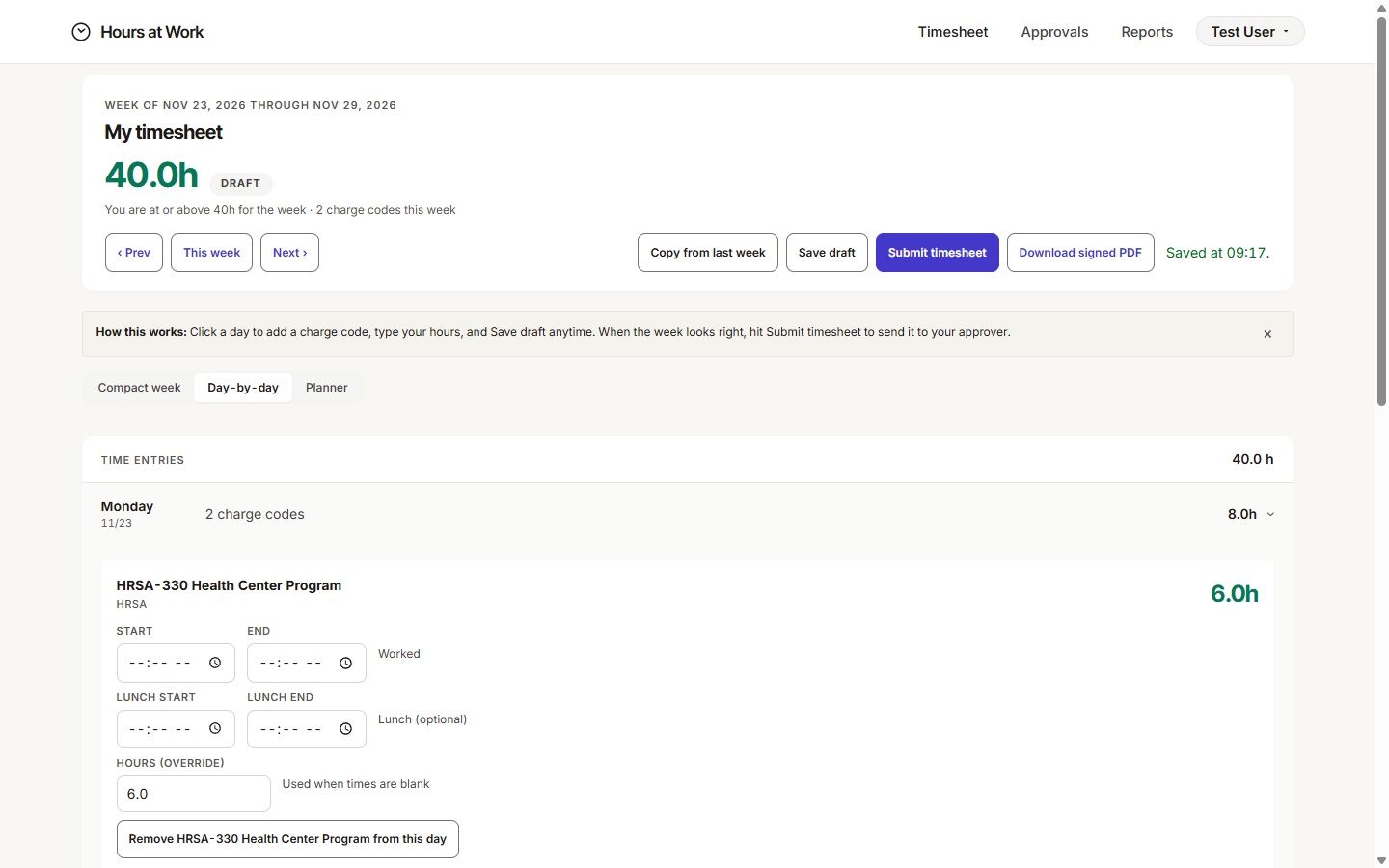This screenshot has width=1389, height=868.
Task: Click the Hours at Work clock logo
Action: click(81, 32)
